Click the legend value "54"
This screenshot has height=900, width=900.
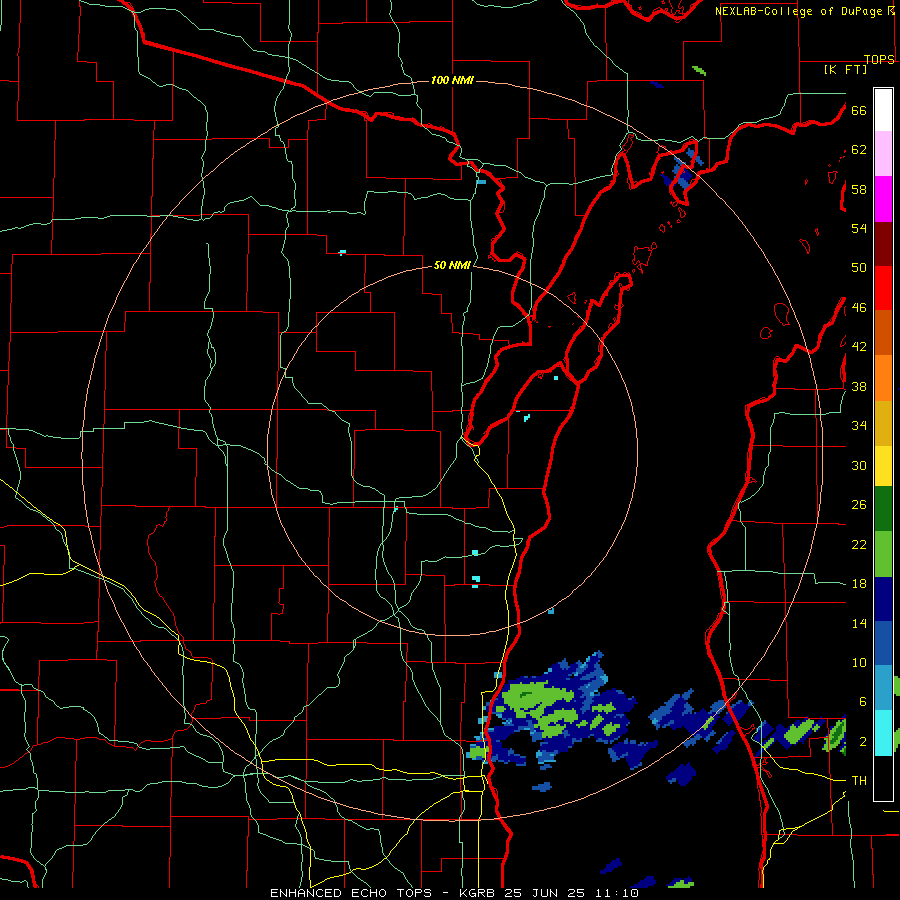coord(859,228)
